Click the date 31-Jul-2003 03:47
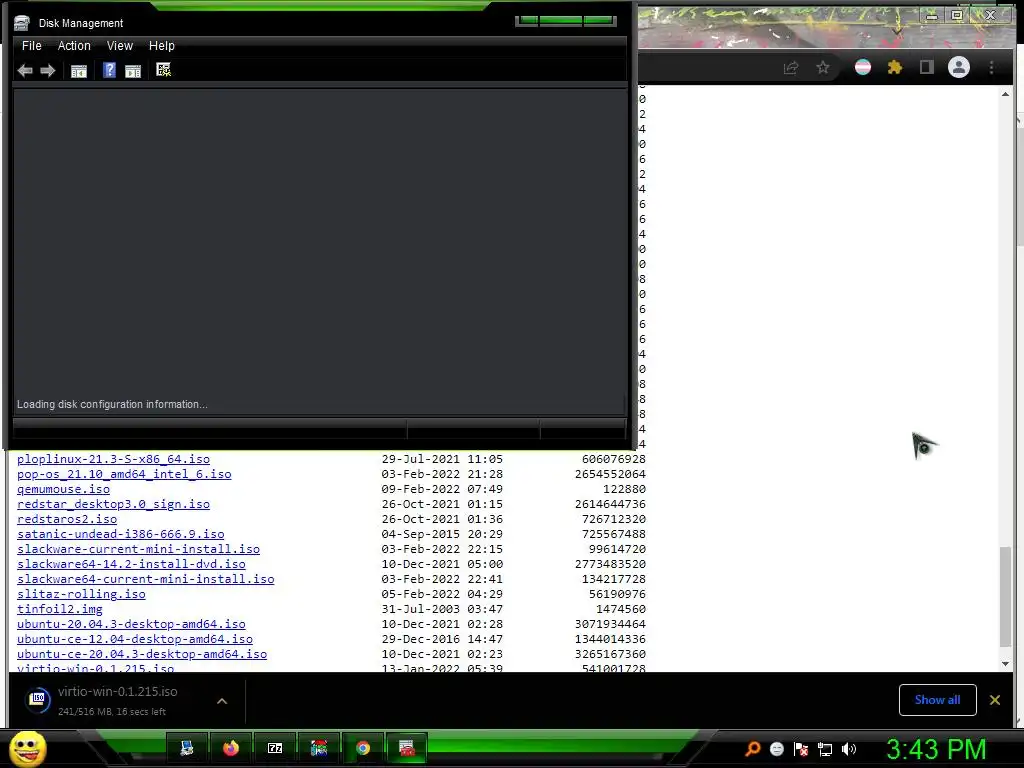 coord(442,609)
